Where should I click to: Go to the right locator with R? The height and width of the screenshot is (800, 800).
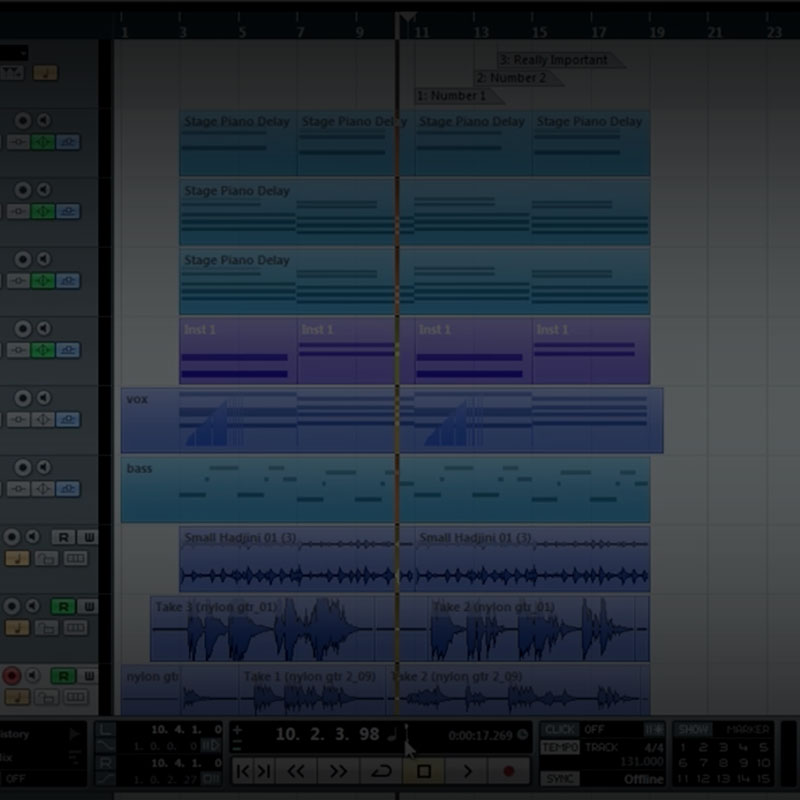coord(106,763)
